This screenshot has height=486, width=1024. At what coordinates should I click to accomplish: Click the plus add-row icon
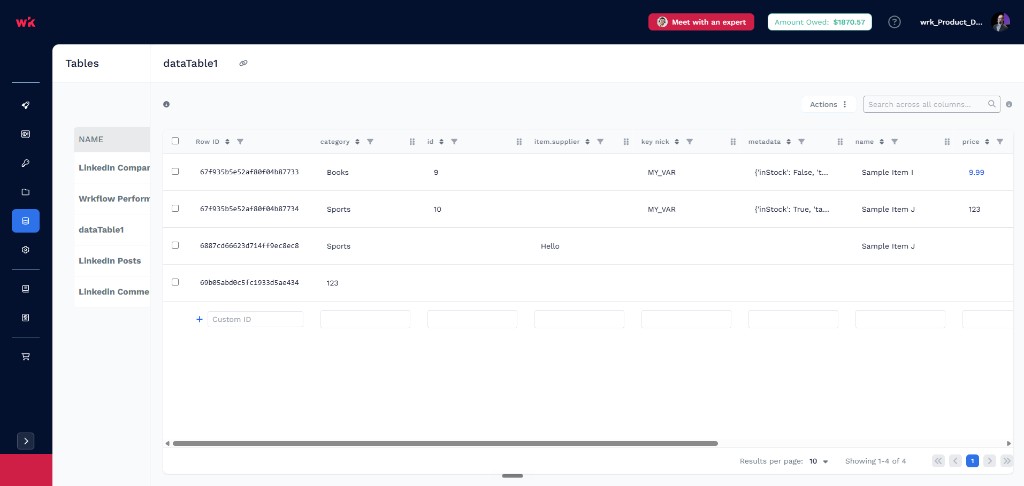tap(199, 319)
